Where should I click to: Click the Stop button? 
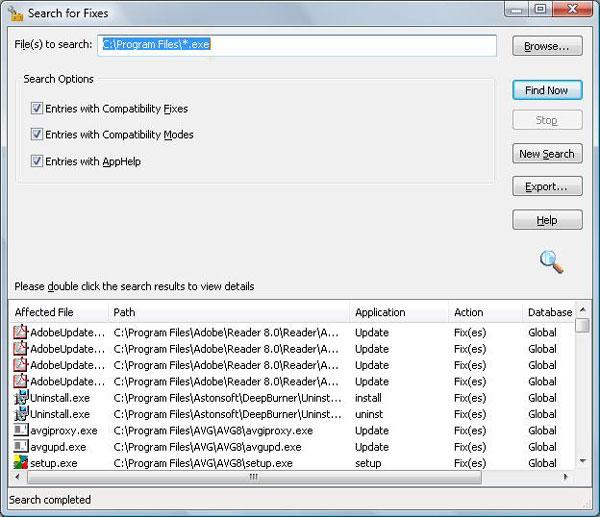click(547, 120)
